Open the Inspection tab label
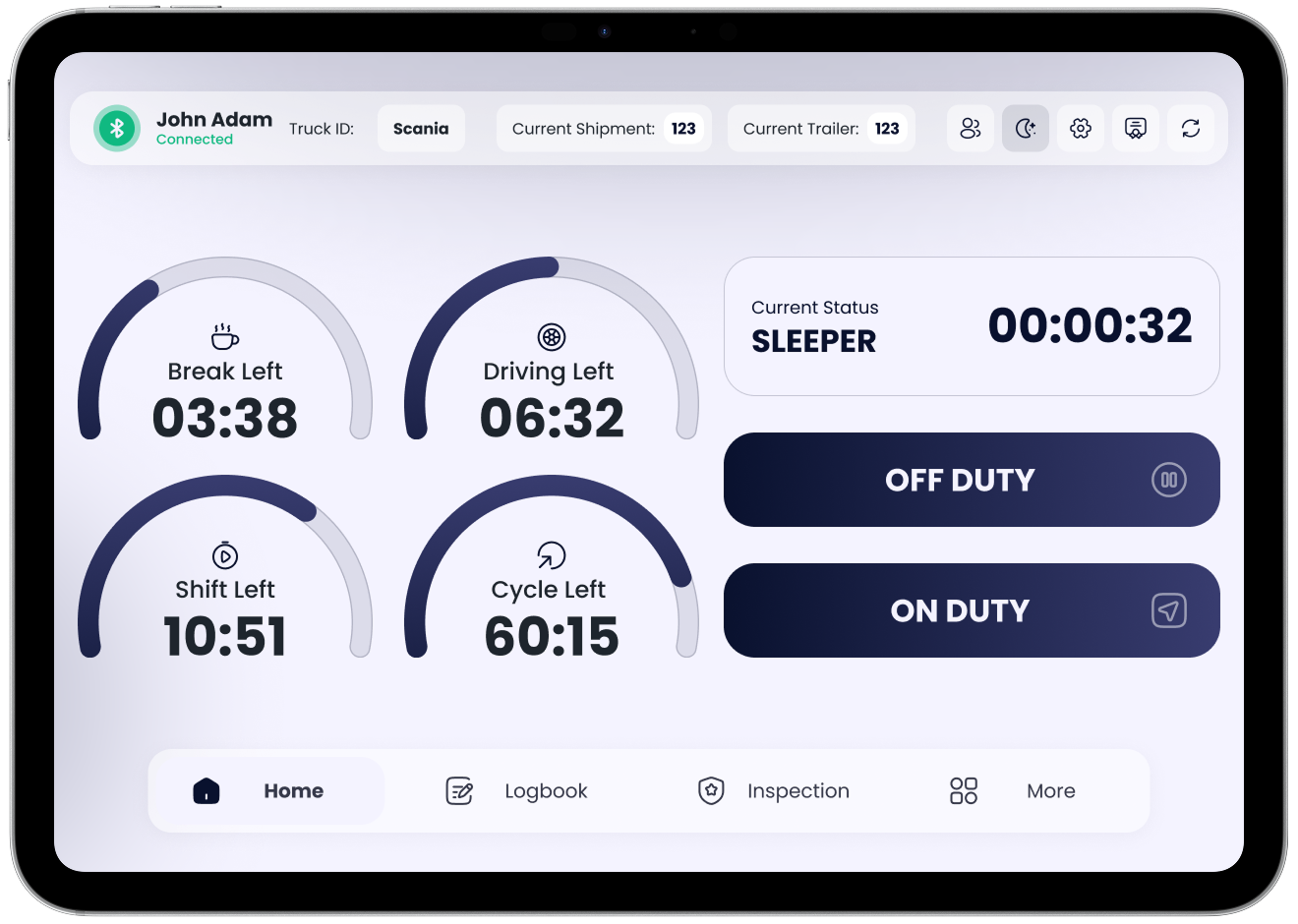The height and width of the screenshot is (924, 1298). coord(798,790)
